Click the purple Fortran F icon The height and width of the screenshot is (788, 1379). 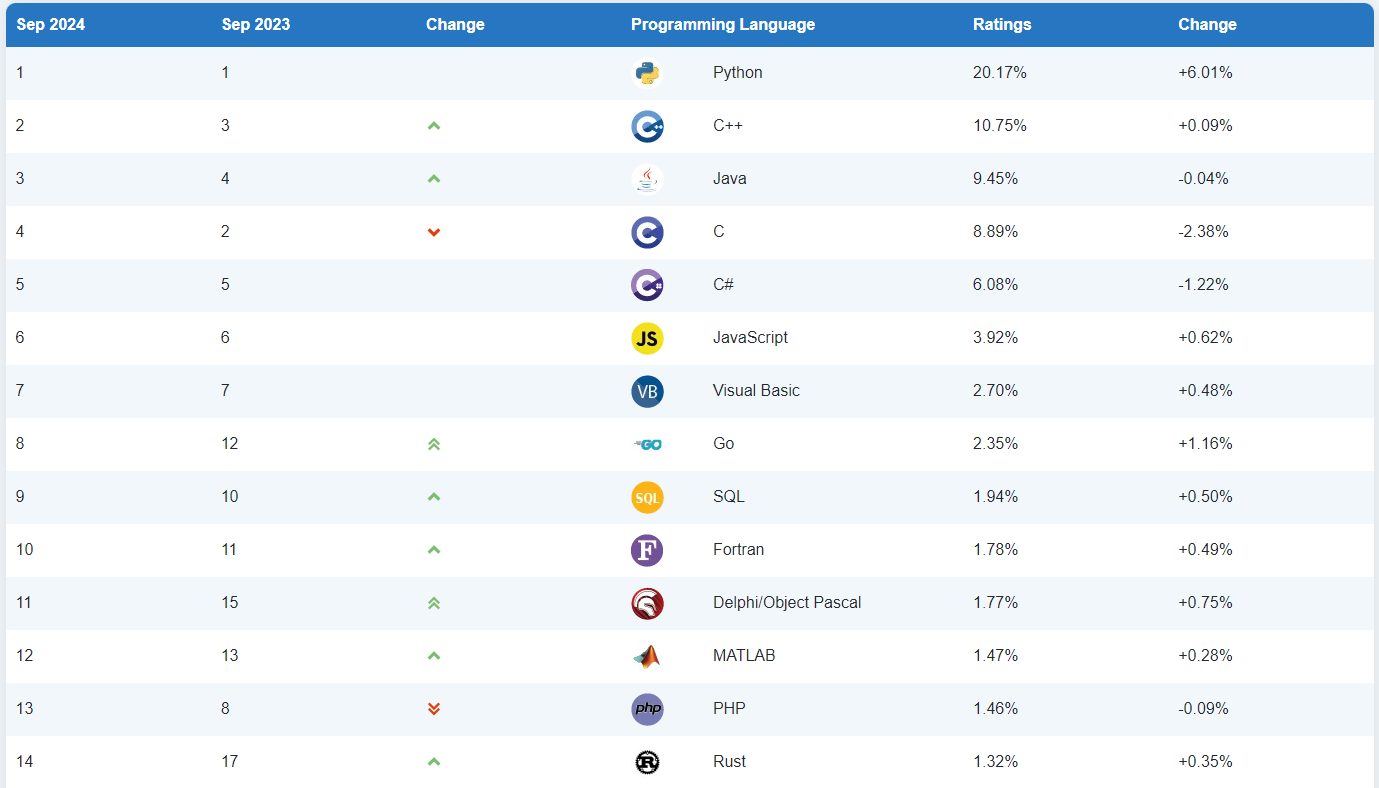(647, 550)
